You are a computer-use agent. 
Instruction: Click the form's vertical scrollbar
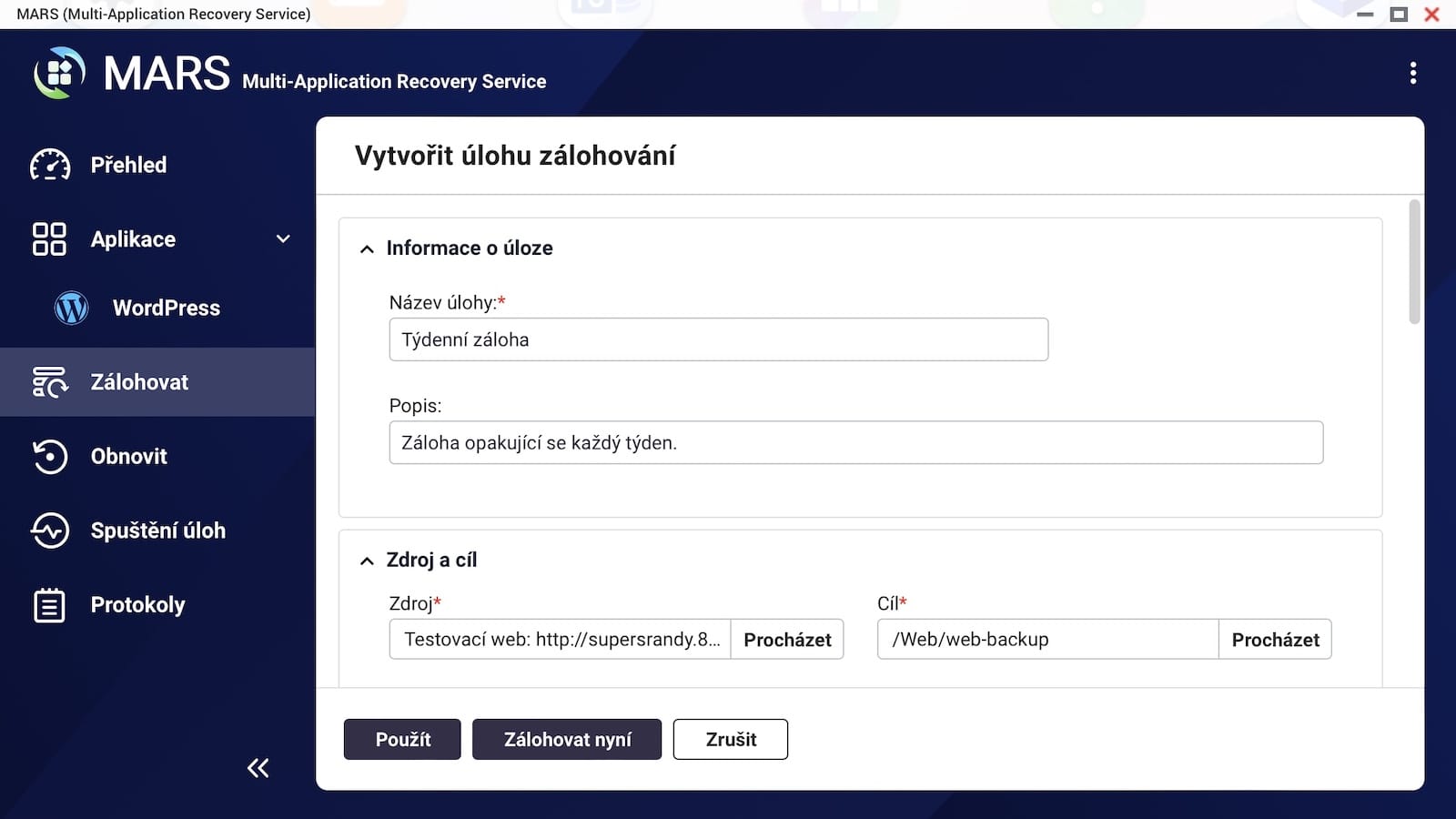1413,262
